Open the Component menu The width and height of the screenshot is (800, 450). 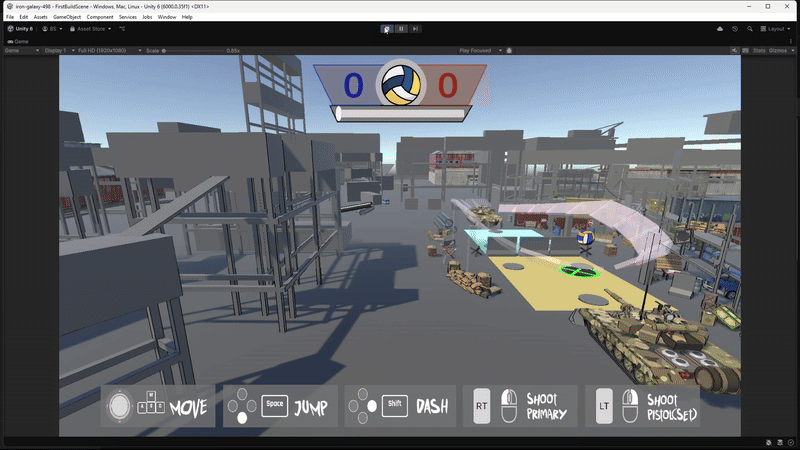click(100, 17)
